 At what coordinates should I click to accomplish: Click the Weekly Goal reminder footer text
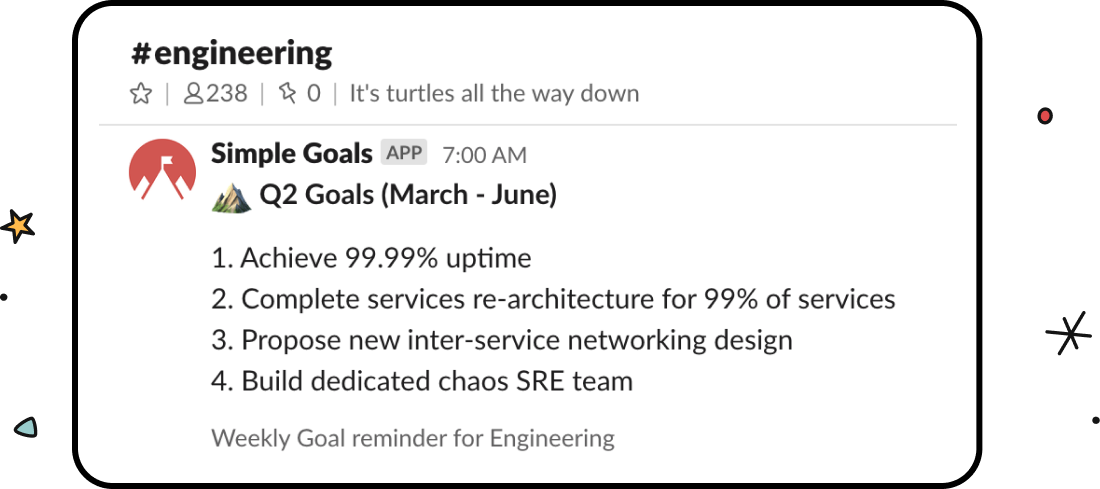[413, 439]
